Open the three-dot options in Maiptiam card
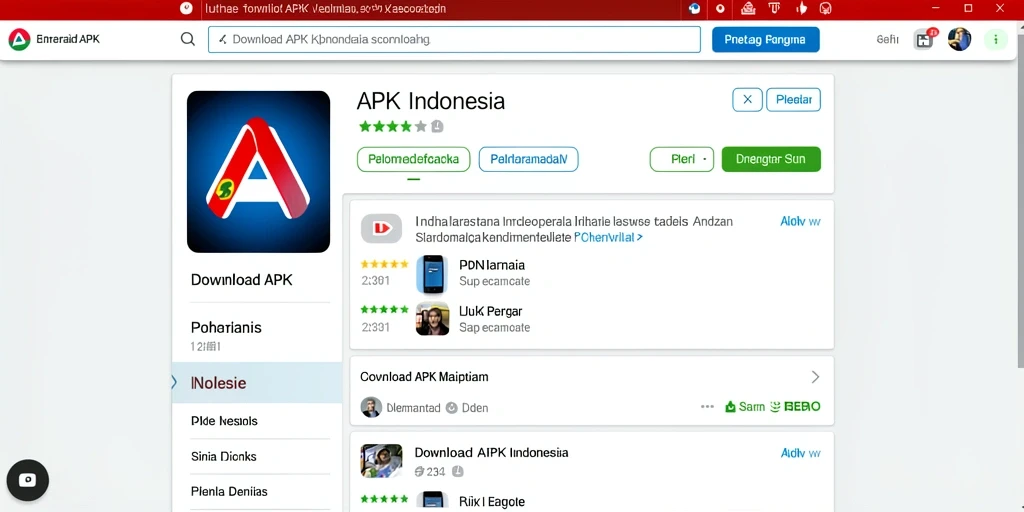The height and width of the screenshot is (512, 1024). pos(707,406)
